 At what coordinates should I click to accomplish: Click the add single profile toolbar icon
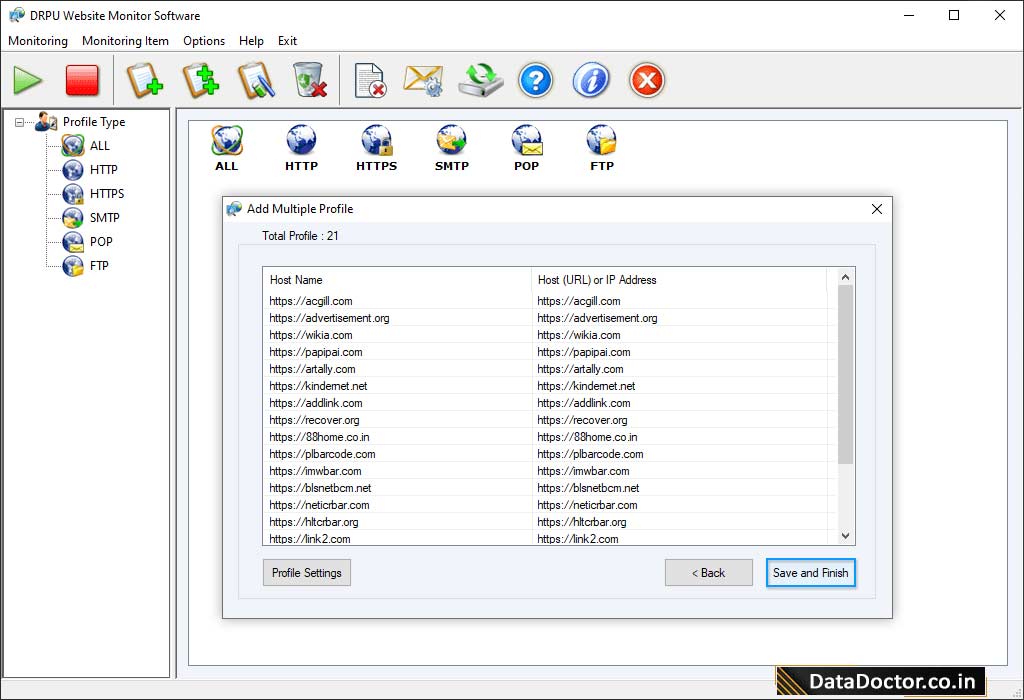144,80
